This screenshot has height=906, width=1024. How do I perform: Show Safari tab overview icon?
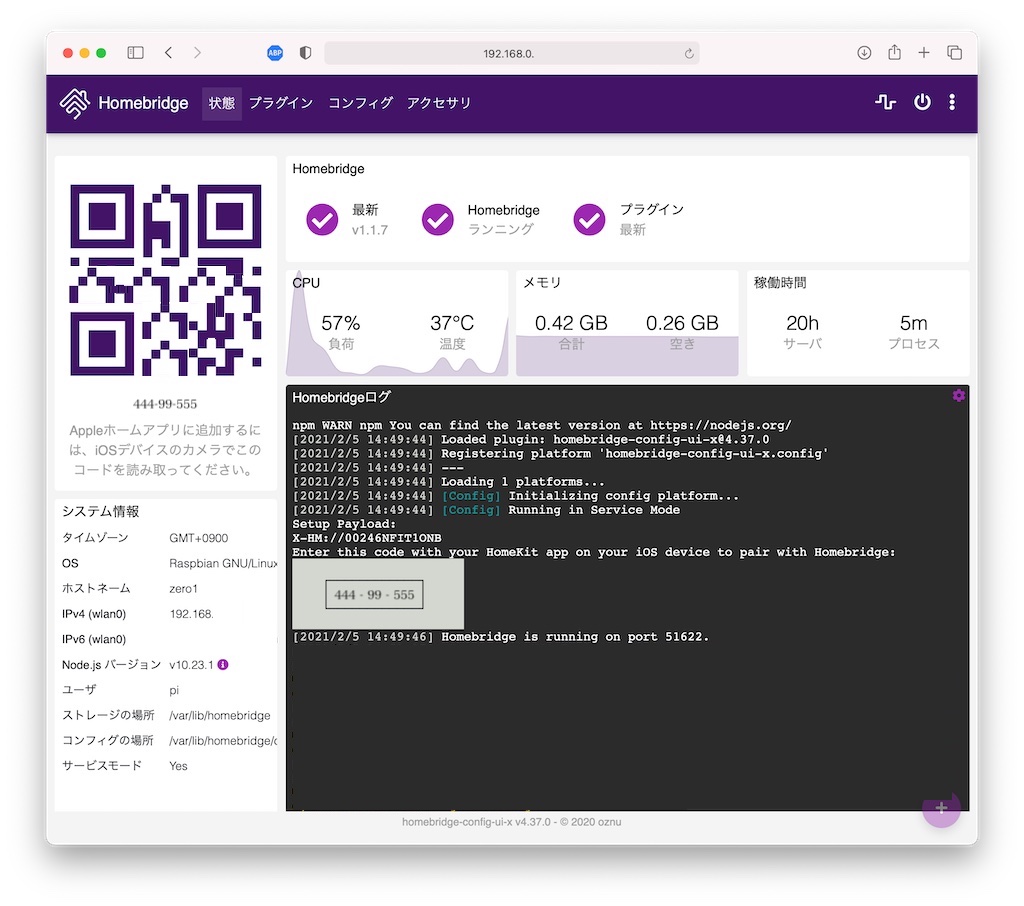[x=954, y=53]
